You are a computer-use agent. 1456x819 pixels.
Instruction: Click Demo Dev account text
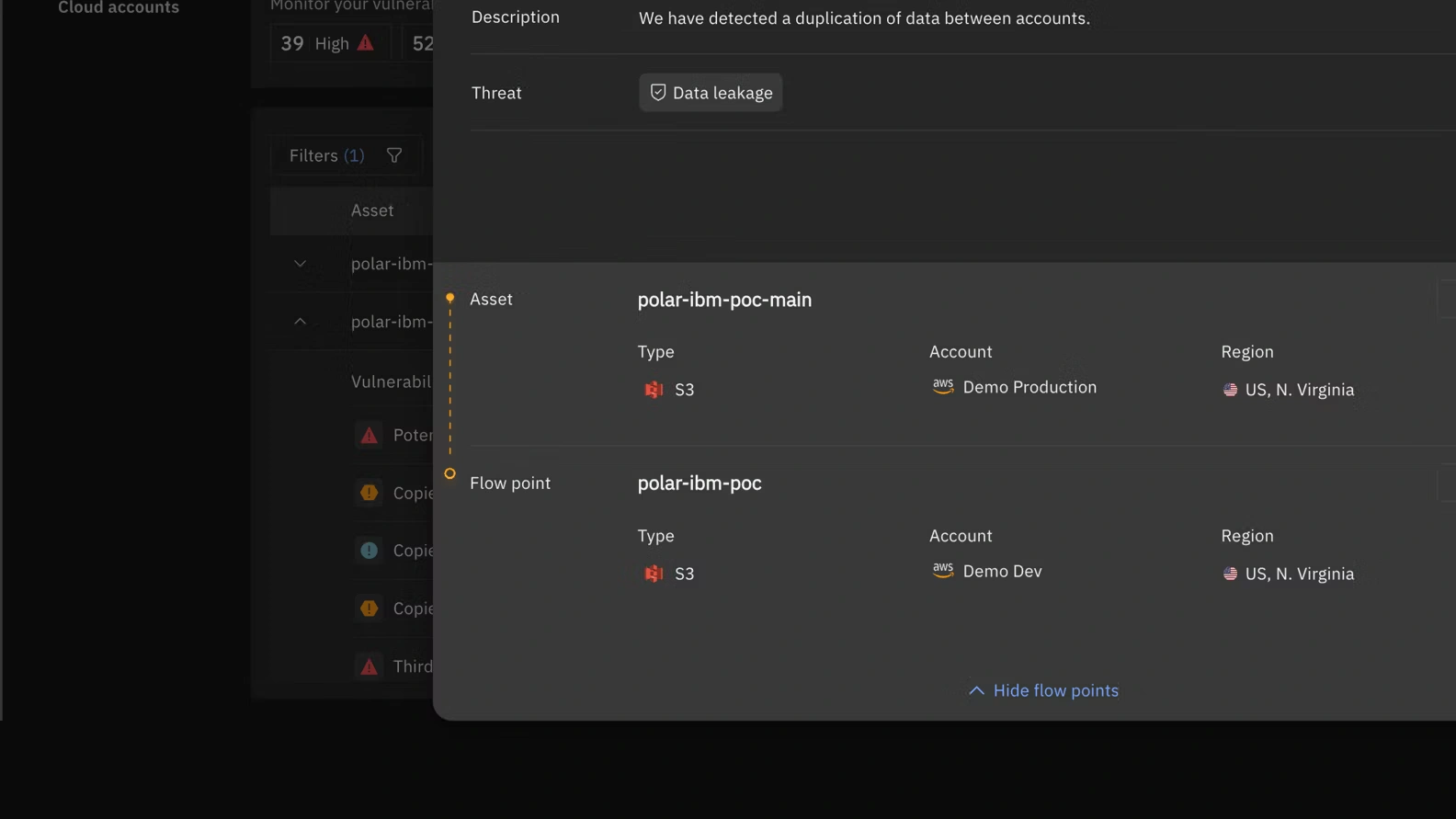(x=1002, y=571)
